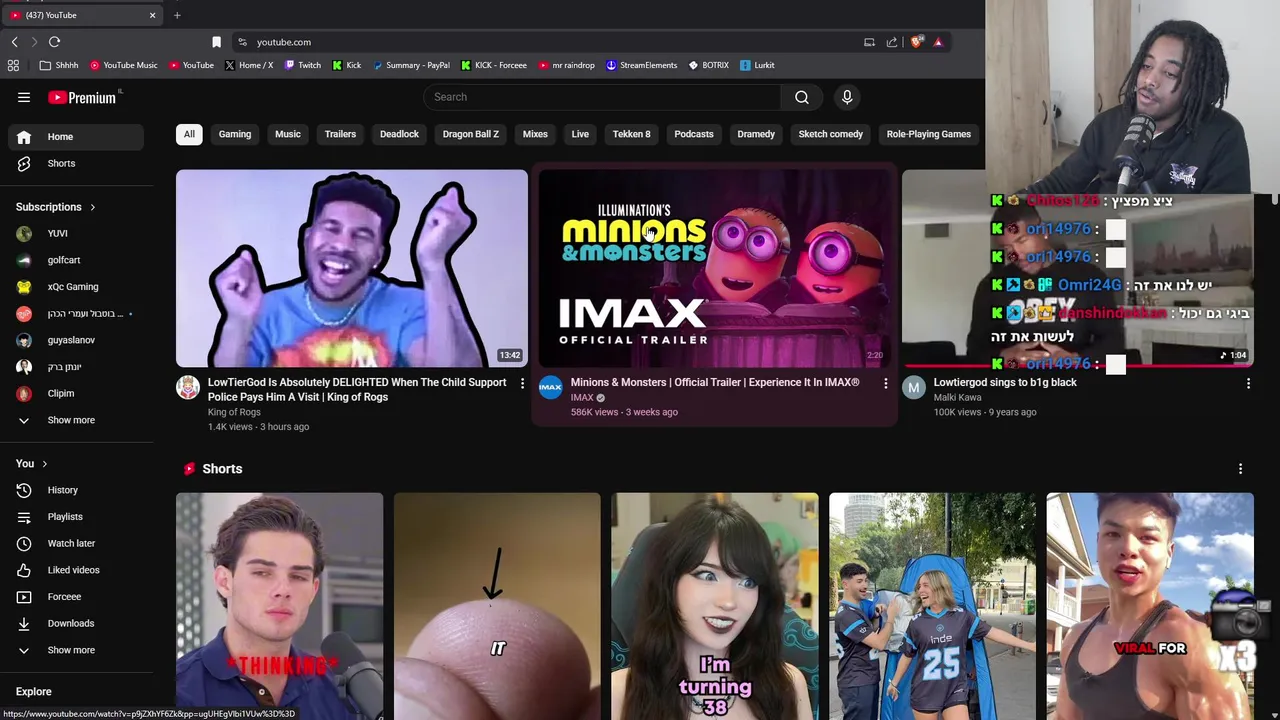The image size is (1280, 720).
Task: Show more items under You section
Action: (76, 650)
